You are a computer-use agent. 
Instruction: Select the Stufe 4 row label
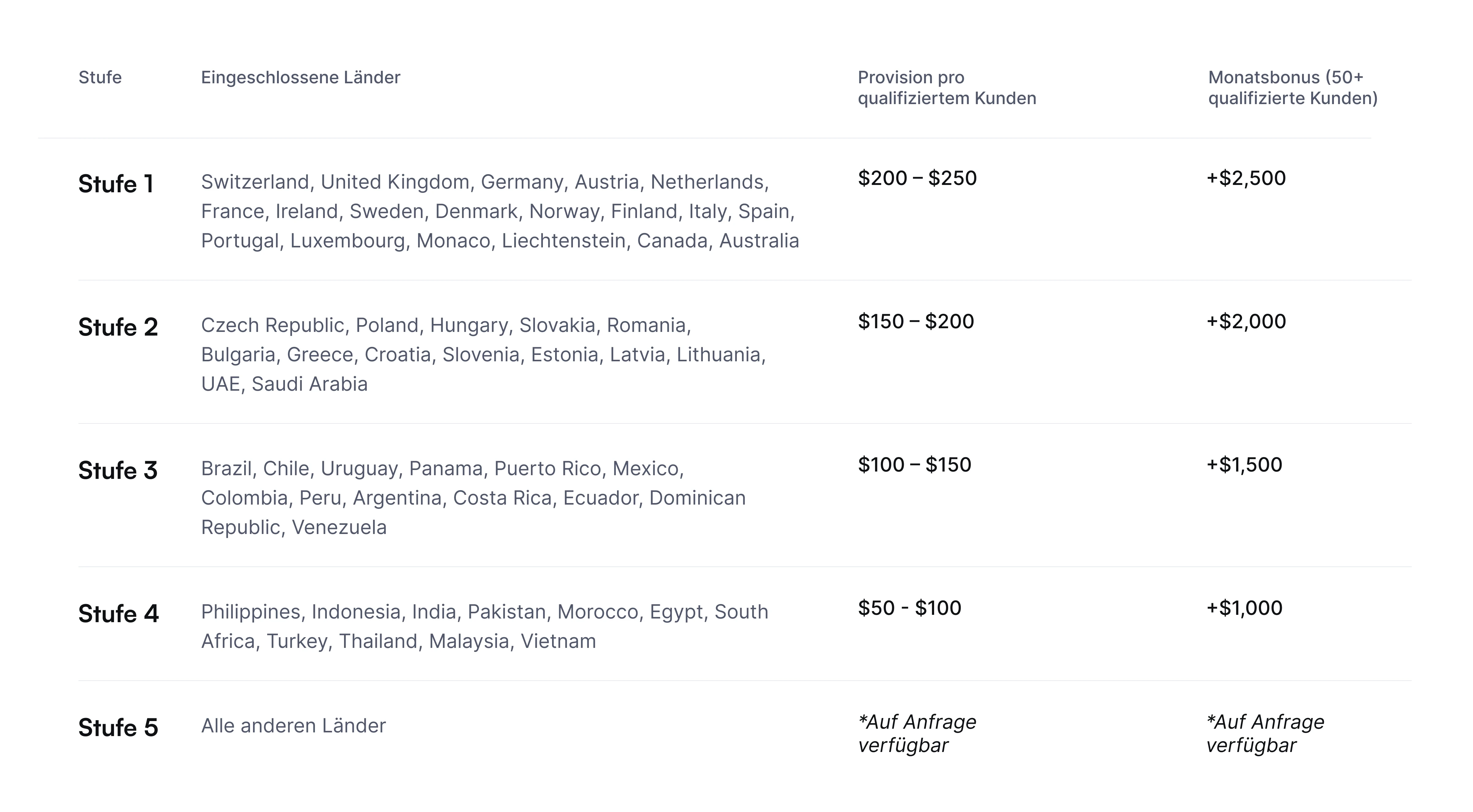pos(118,614)
